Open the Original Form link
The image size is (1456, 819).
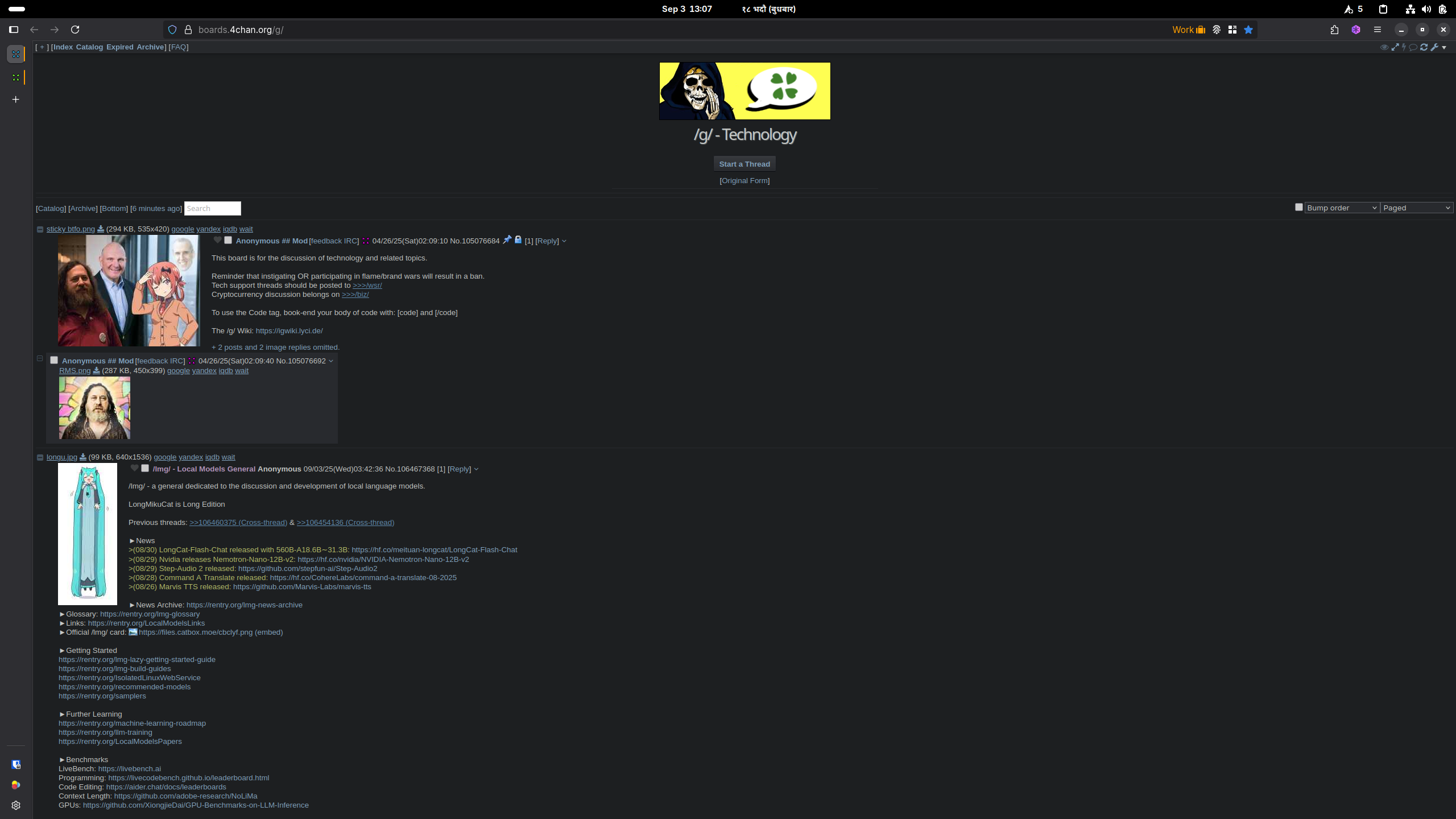pos(744,180)
